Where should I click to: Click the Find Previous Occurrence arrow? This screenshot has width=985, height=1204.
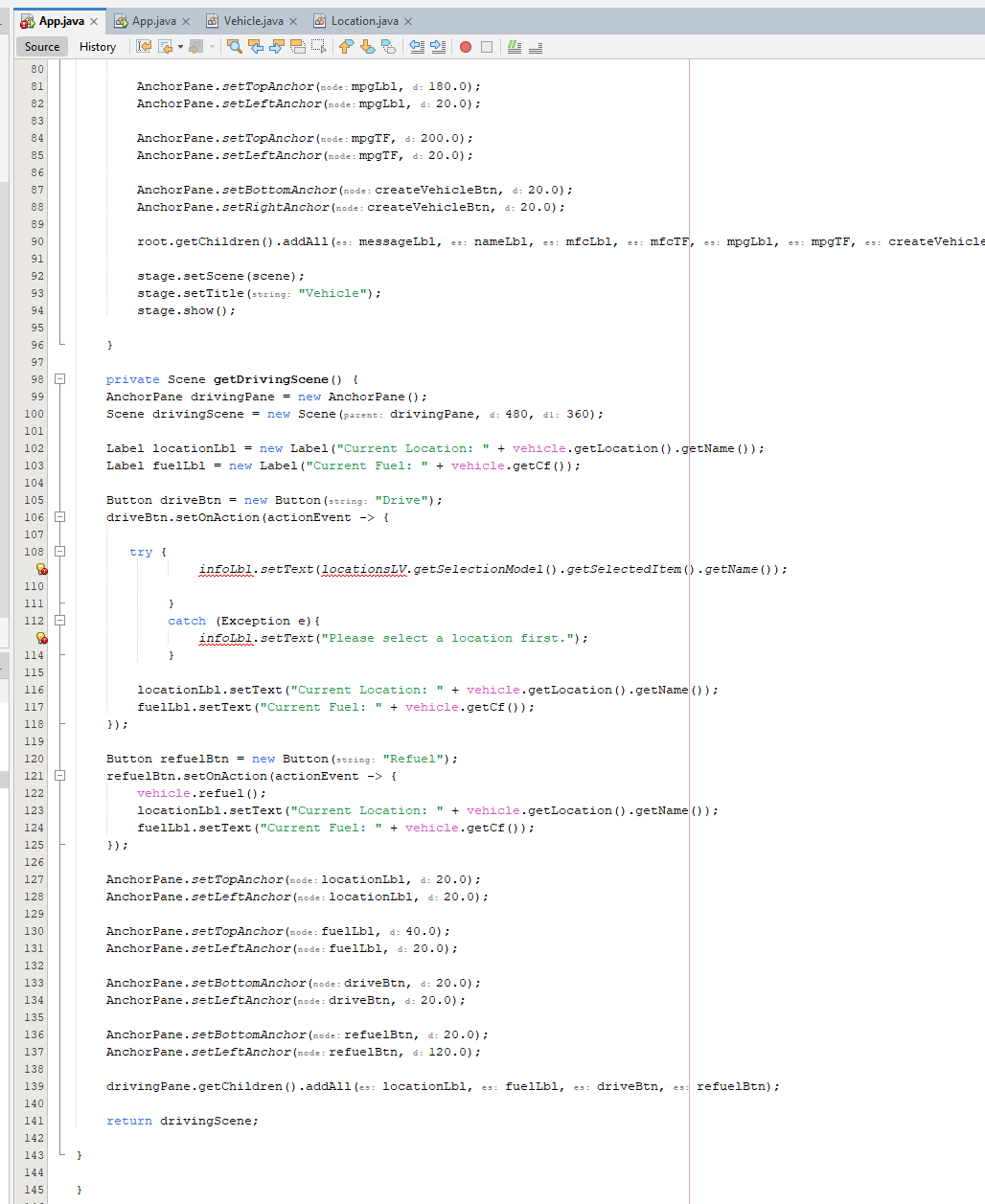pyautogui.click(x=256, y=46)
